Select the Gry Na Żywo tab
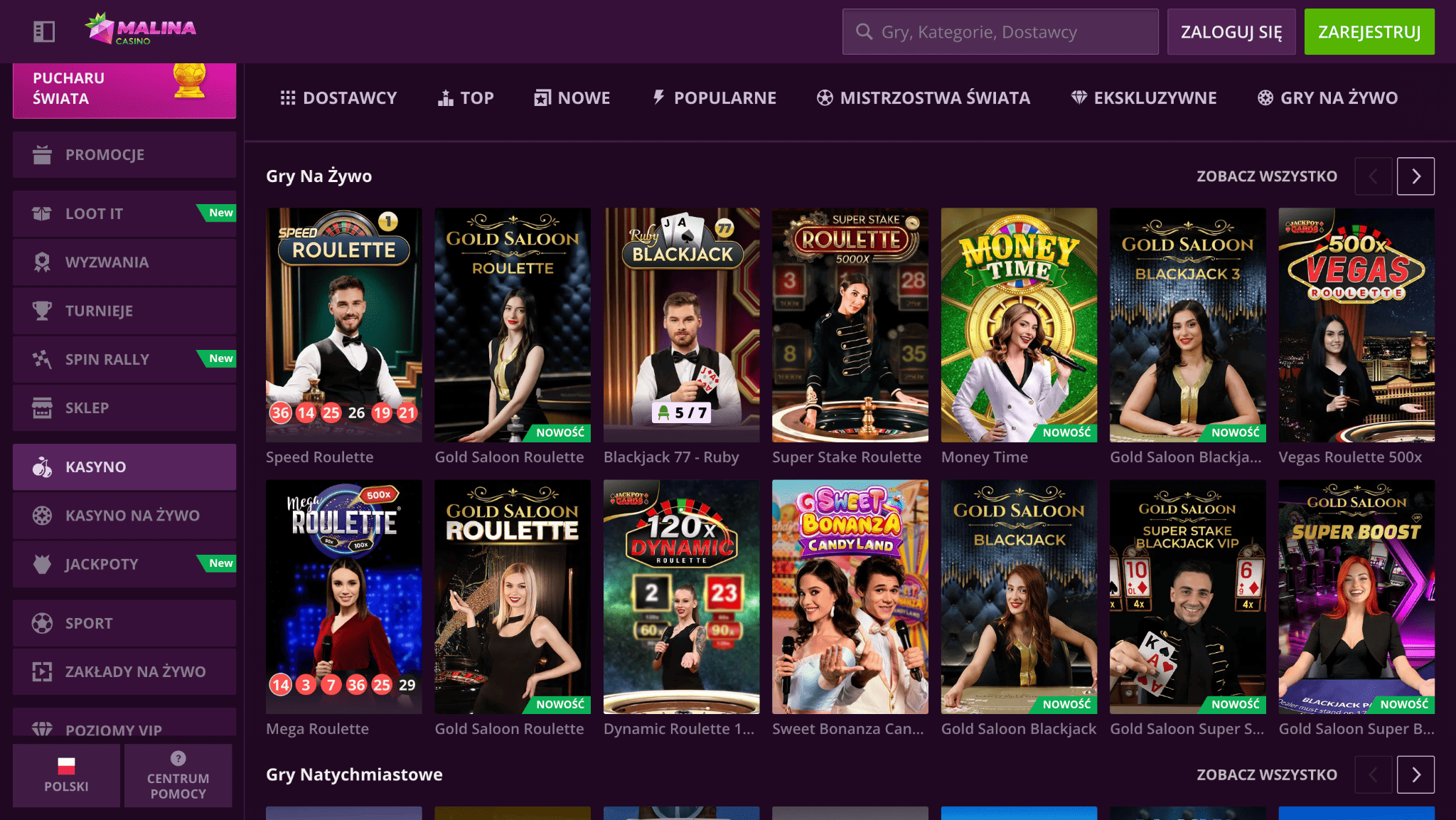Viewport: 1456px width, 820px height. 1327,98
